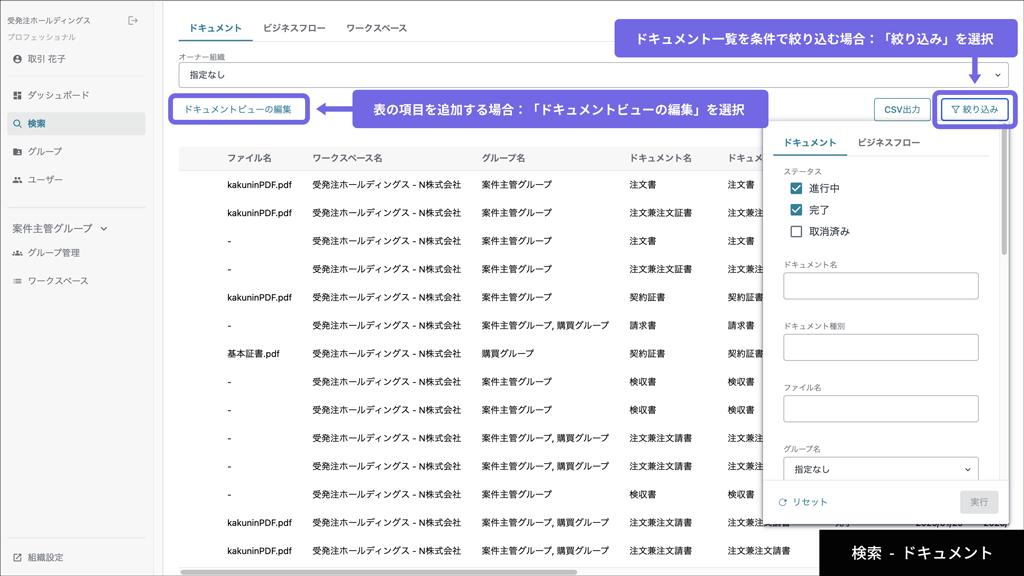This screenshot has height=576, width=1024.
Task: Click the CSV出力 button
Action: pos(902,110)
